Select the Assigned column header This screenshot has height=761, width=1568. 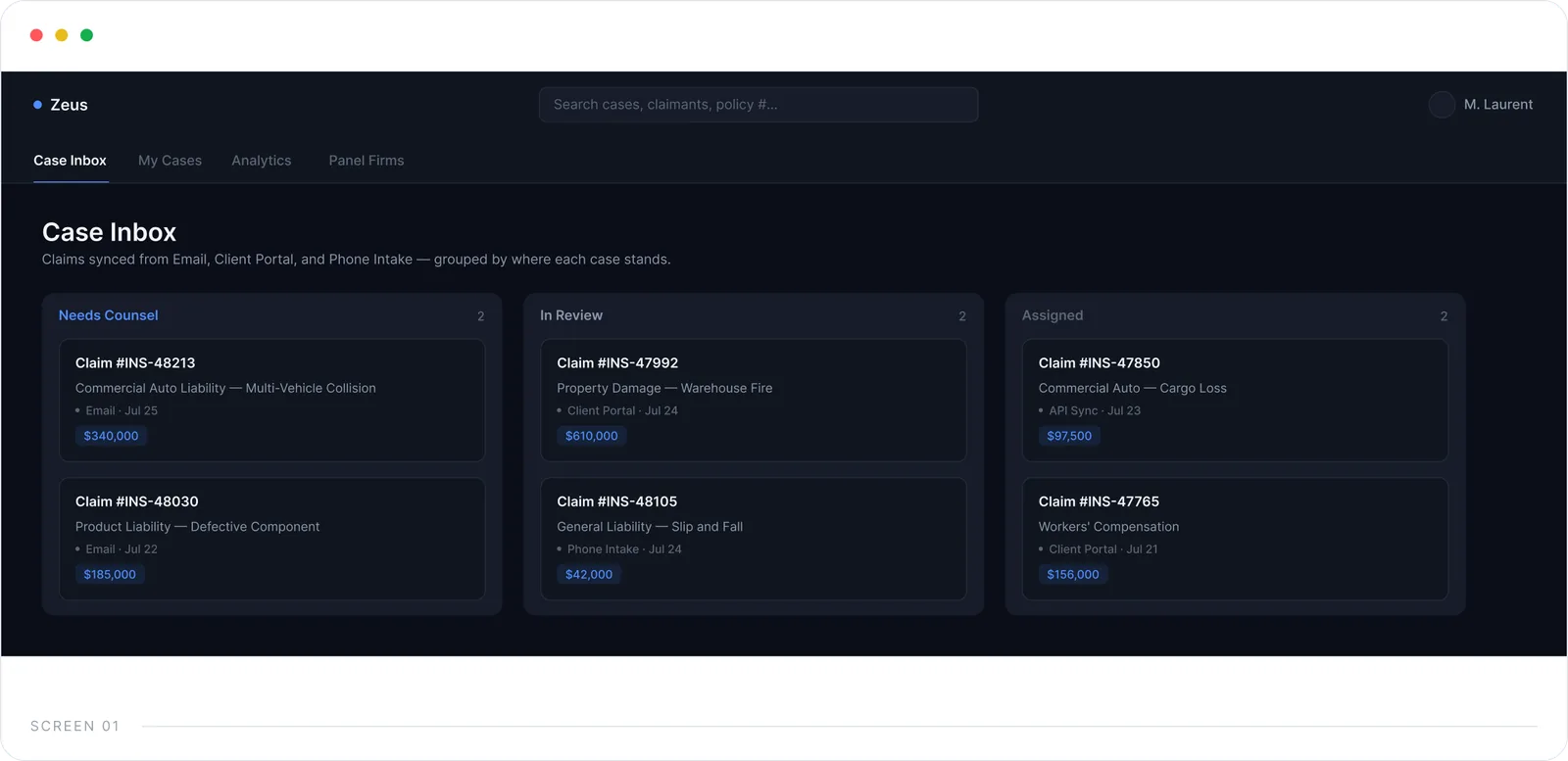(x=1053, y=315)
